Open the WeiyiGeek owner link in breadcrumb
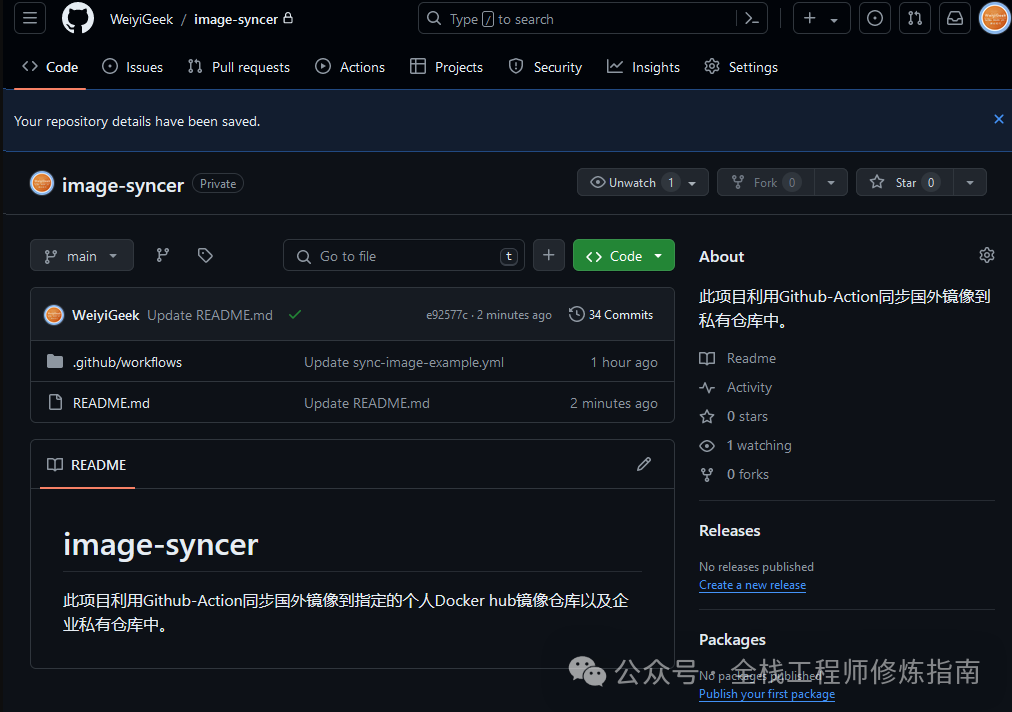 141,19
